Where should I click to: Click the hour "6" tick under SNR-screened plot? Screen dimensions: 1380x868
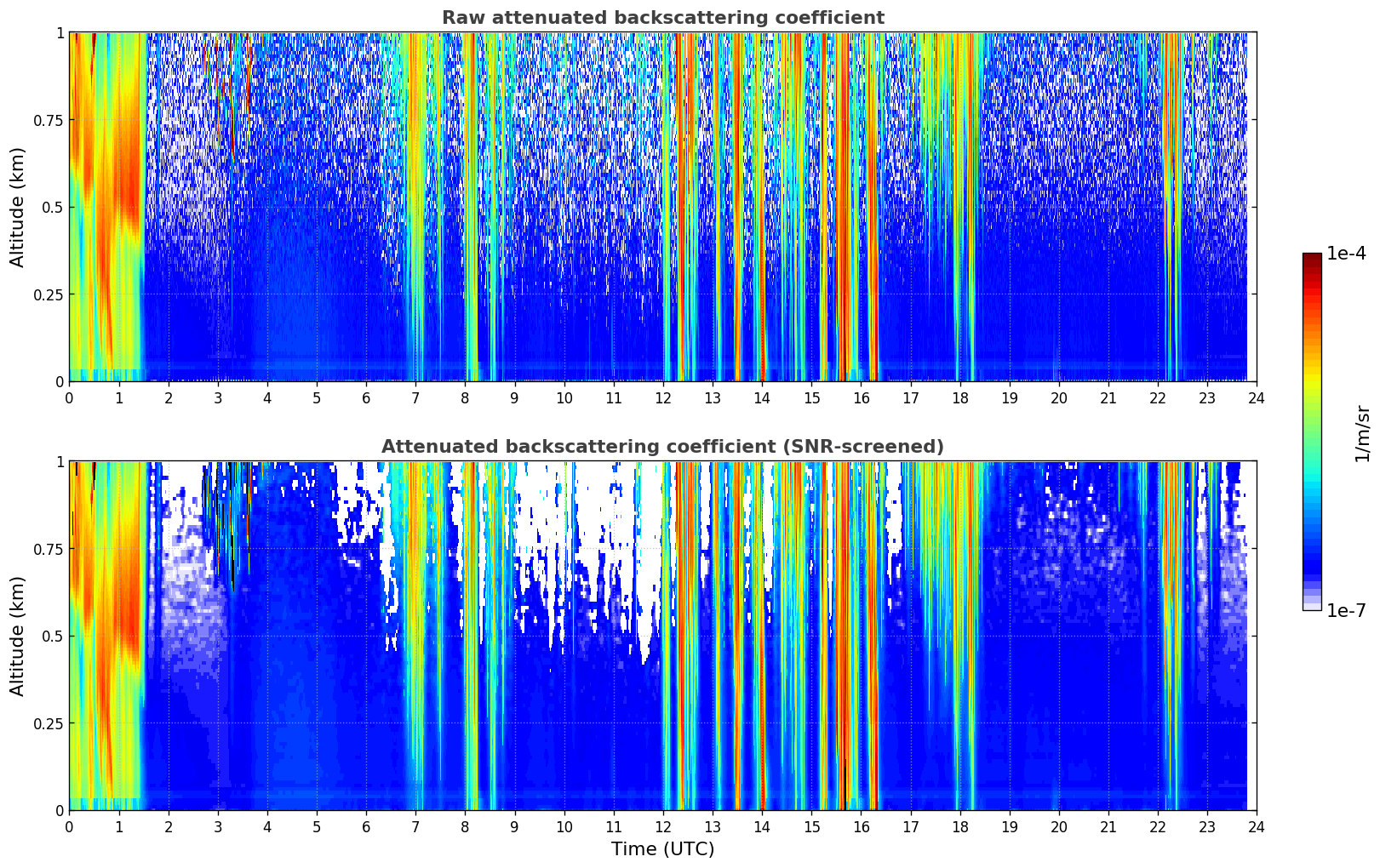pyautogui.click(x=366, y=826)
